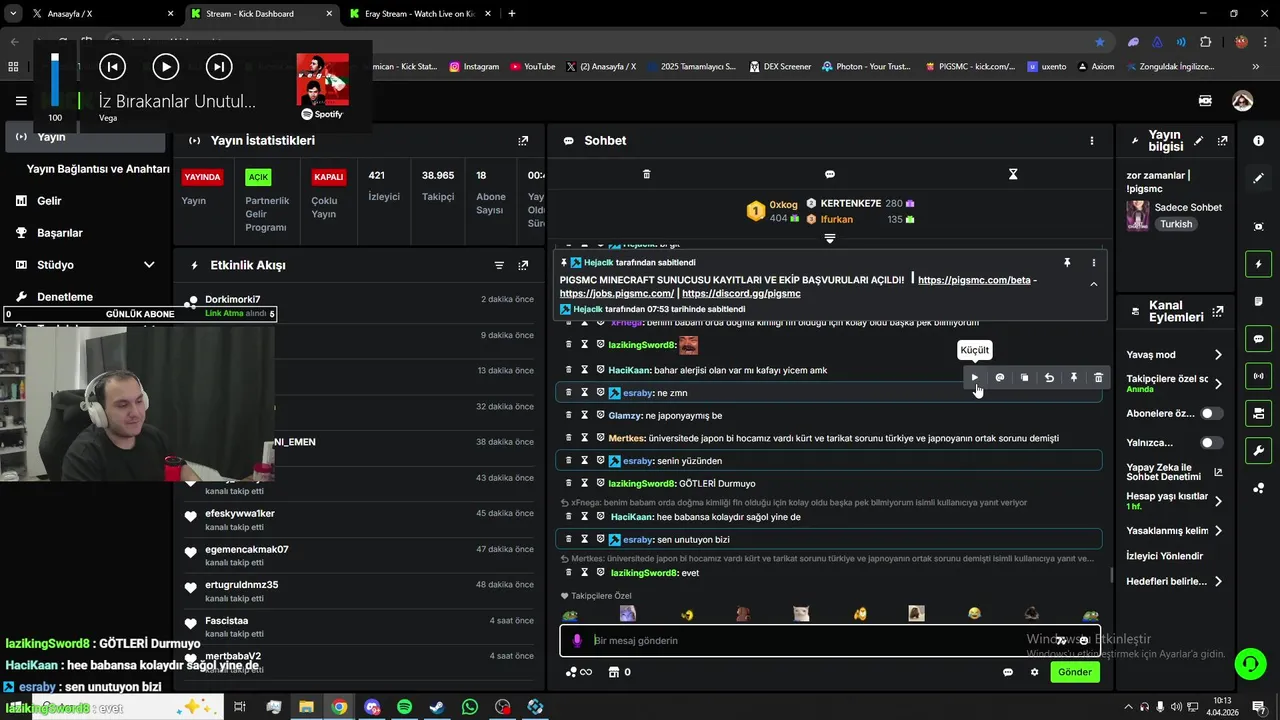Screen dimensions: 1280x720
Task: Toggle Abonelere özel sohbet switch
Action: [x=1211, y=413]
